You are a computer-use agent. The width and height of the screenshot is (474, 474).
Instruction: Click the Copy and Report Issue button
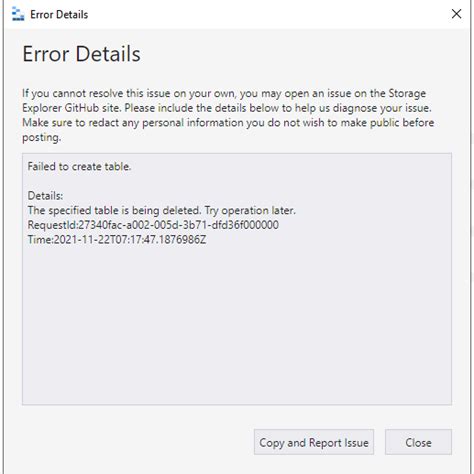314,442
